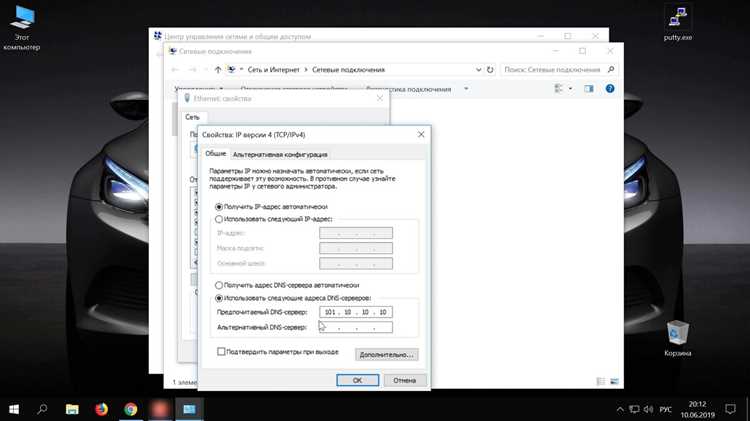Confirm with the ОК button
The width and height of the screenshot is (750, 421).
click(x=357, y=380)
